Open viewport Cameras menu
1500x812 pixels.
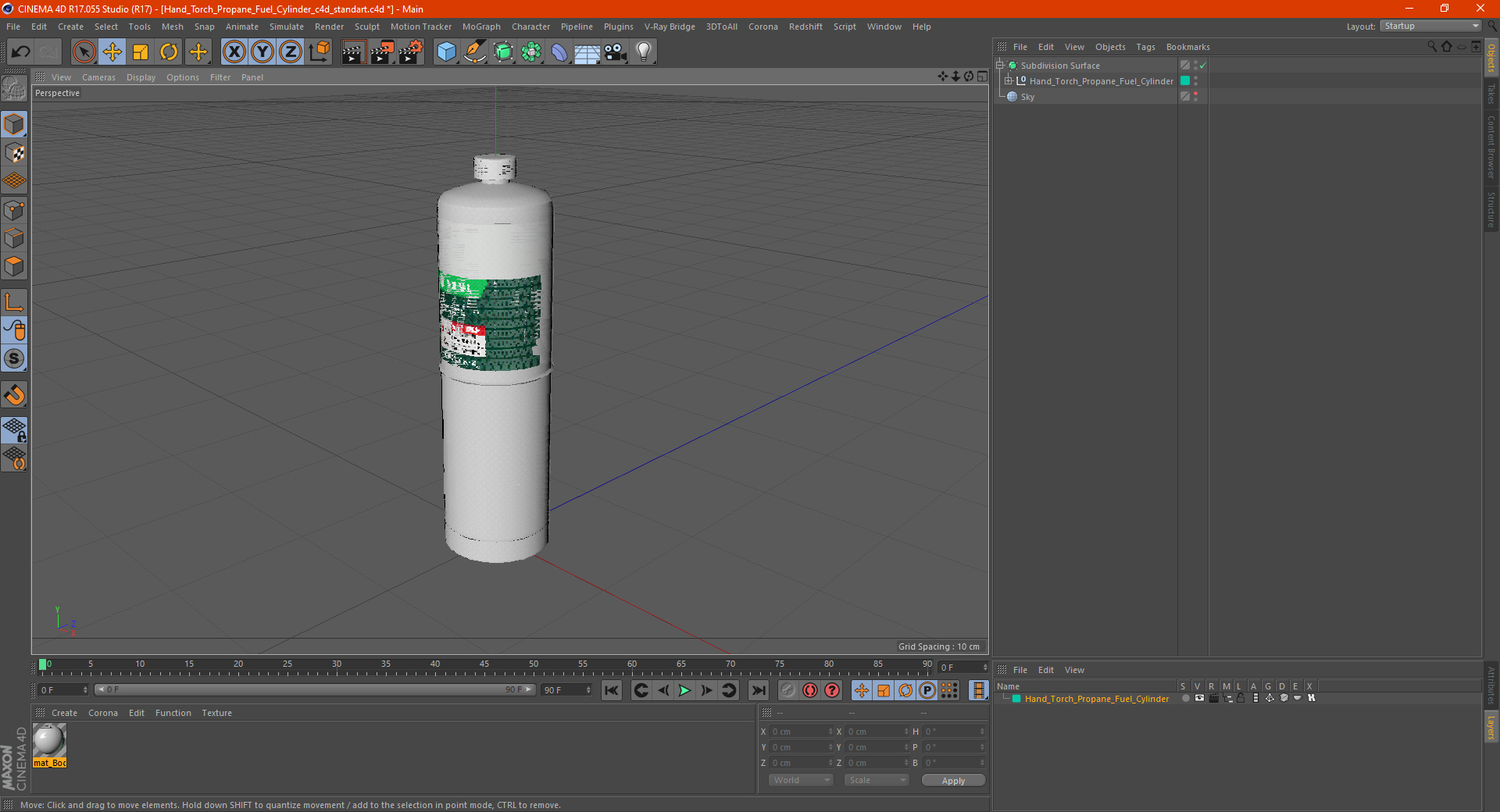pos(98,77)
